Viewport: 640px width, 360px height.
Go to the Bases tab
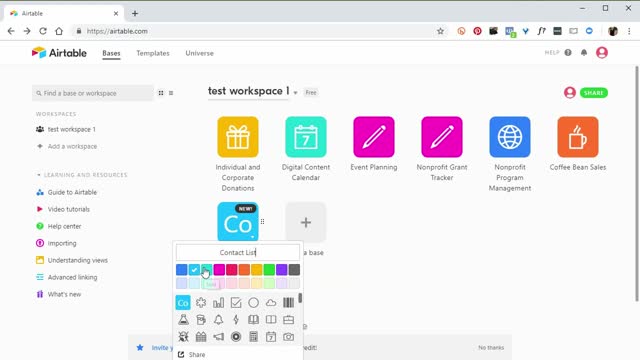111,53
